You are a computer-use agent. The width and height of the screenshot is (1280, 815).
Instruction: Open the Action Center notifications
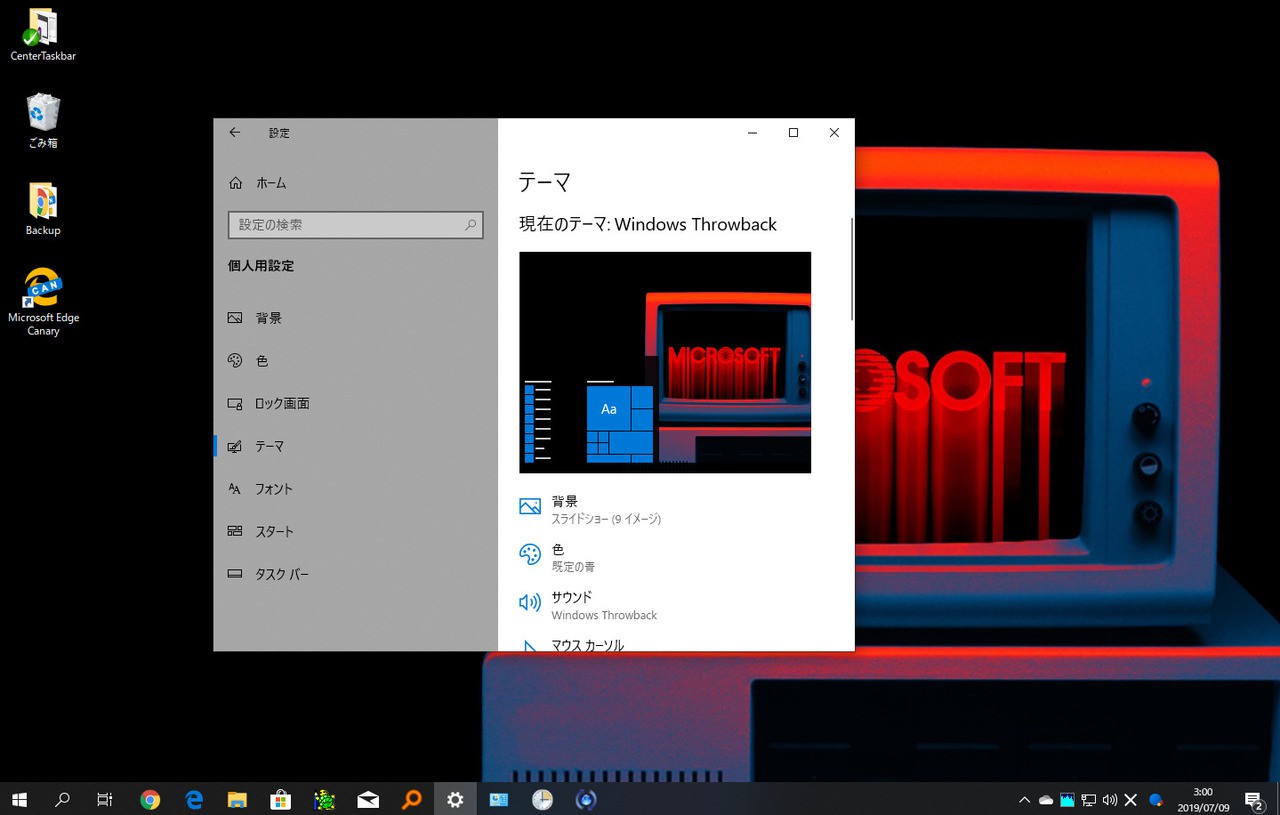point(1254,799)
